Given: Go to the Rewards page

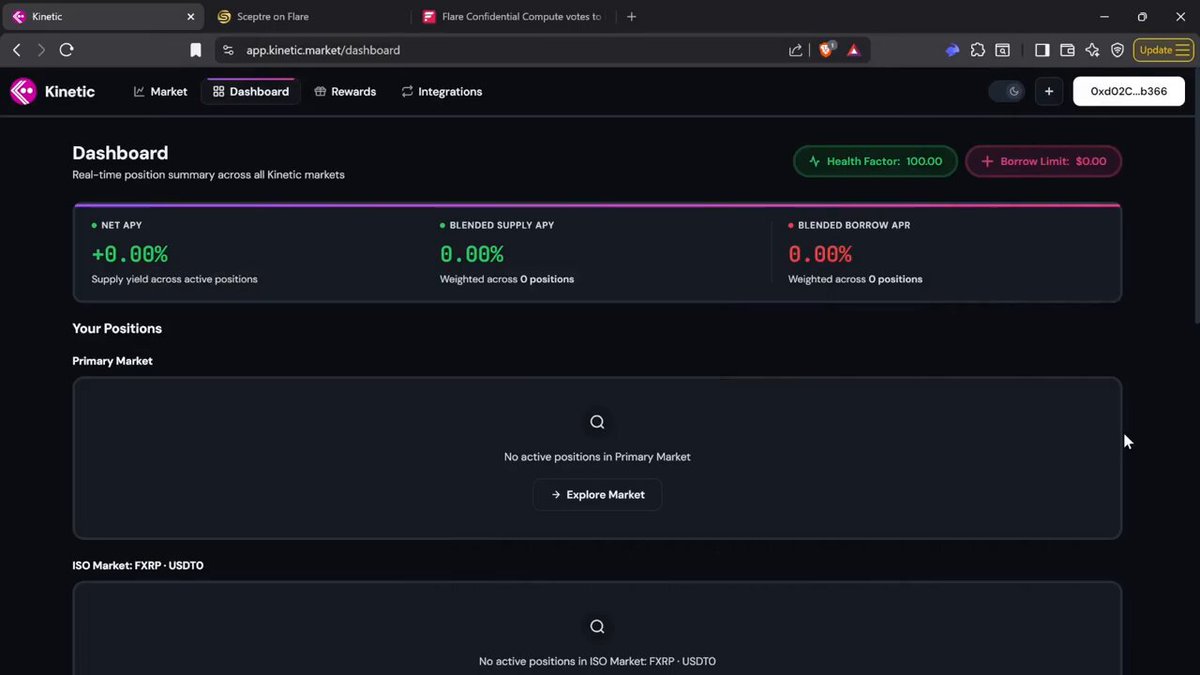Looking at the screenshot, I should (345, 91).
